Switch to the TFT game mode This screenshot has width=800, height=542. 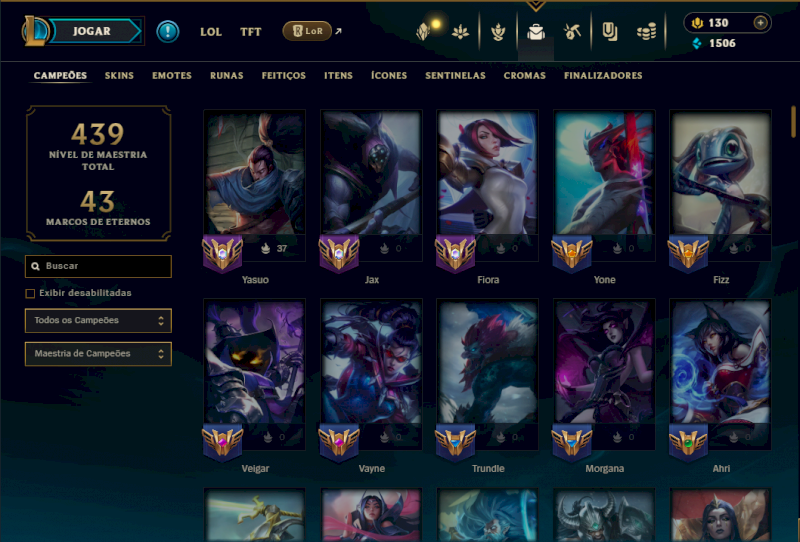pyautogui.click(x=251, y=32)
